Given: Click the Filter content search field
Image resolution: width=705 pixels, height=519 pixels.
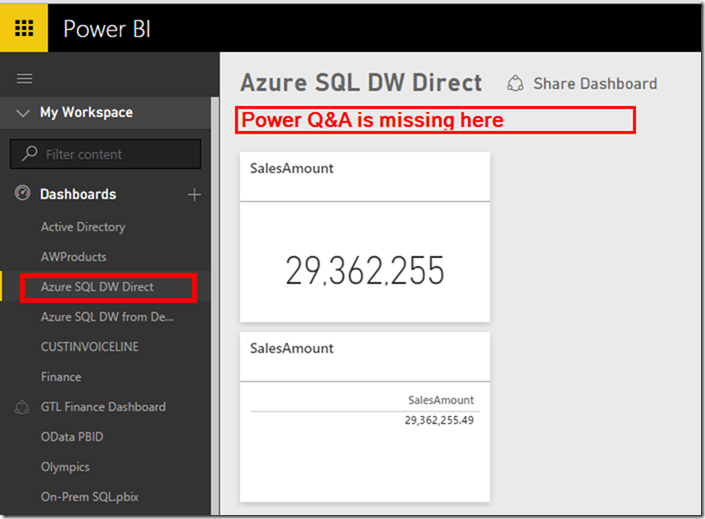Looking at the screenshot, I should [x=106, y=154].
